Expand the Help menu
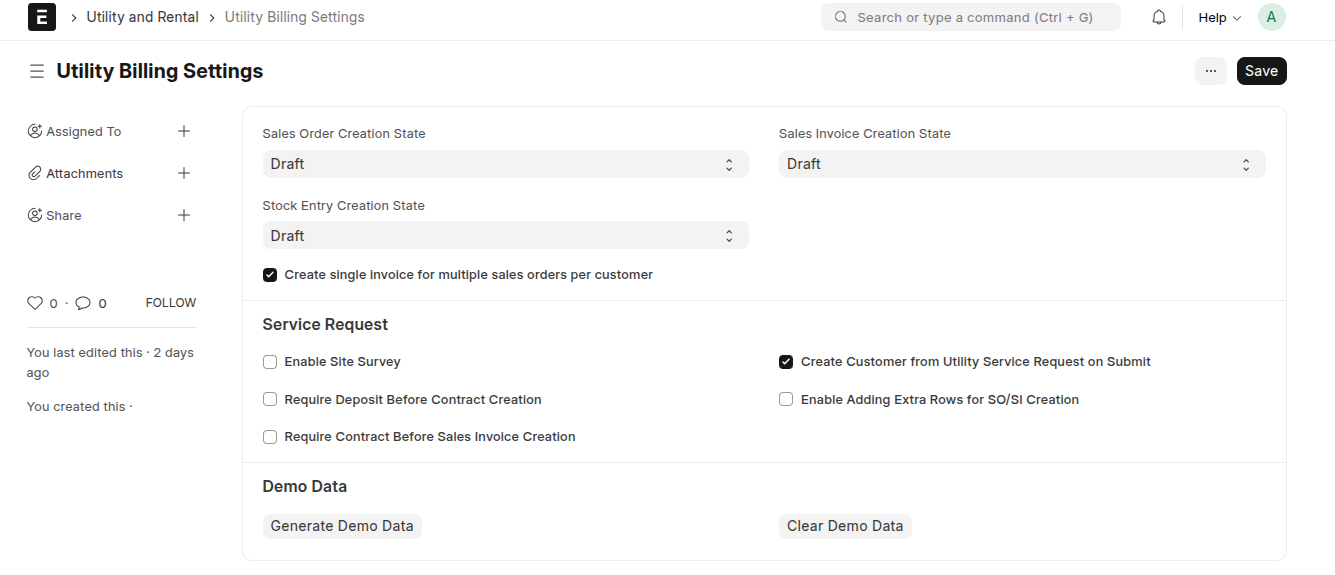 (1219, 17)
